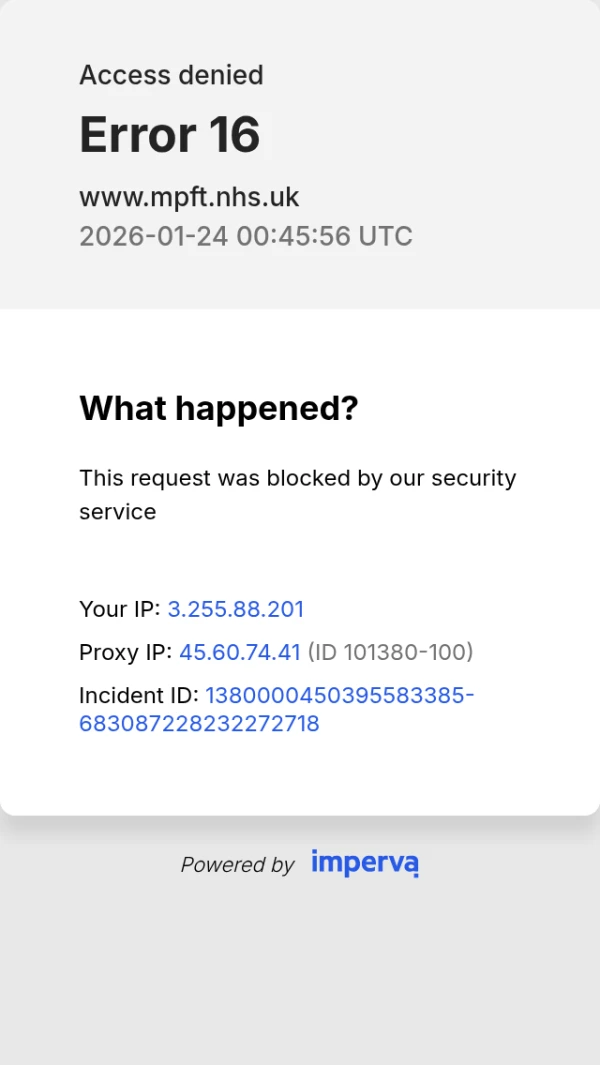Click the 'Proxy IP:' label
The image size is (600, 1065).
click(x=125, y=652)
